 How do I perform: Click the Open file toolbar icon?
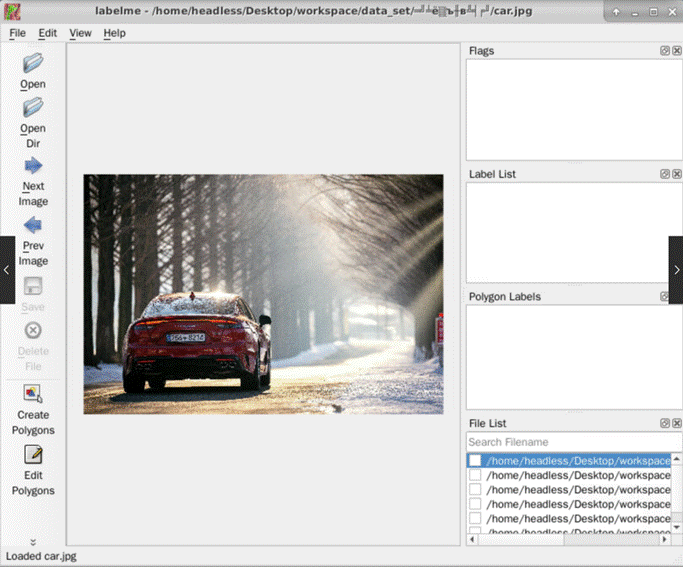33,63
